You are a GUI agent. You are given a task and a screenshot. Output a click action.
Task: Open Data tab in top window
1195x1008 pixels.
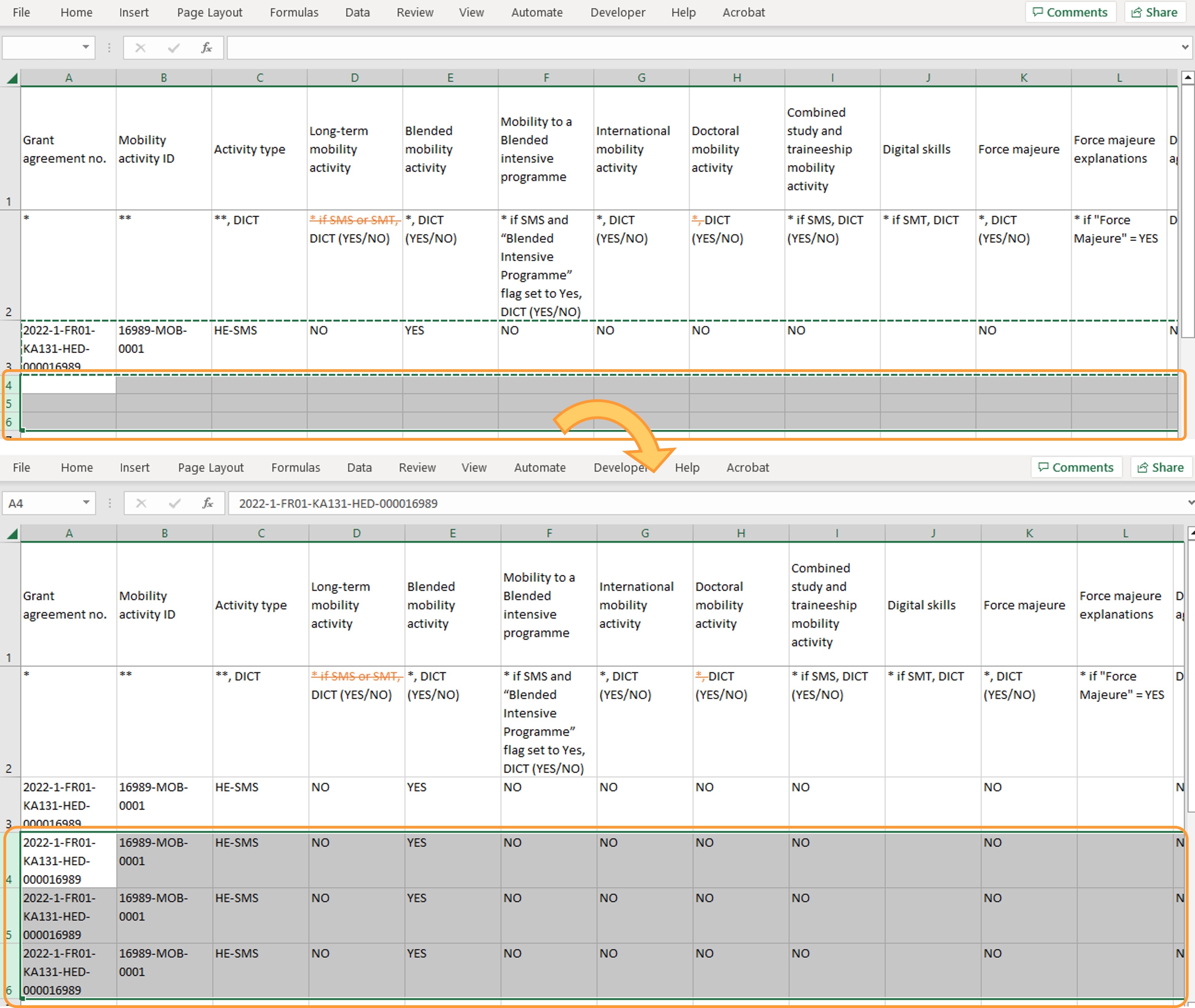(x=357, y=12)
